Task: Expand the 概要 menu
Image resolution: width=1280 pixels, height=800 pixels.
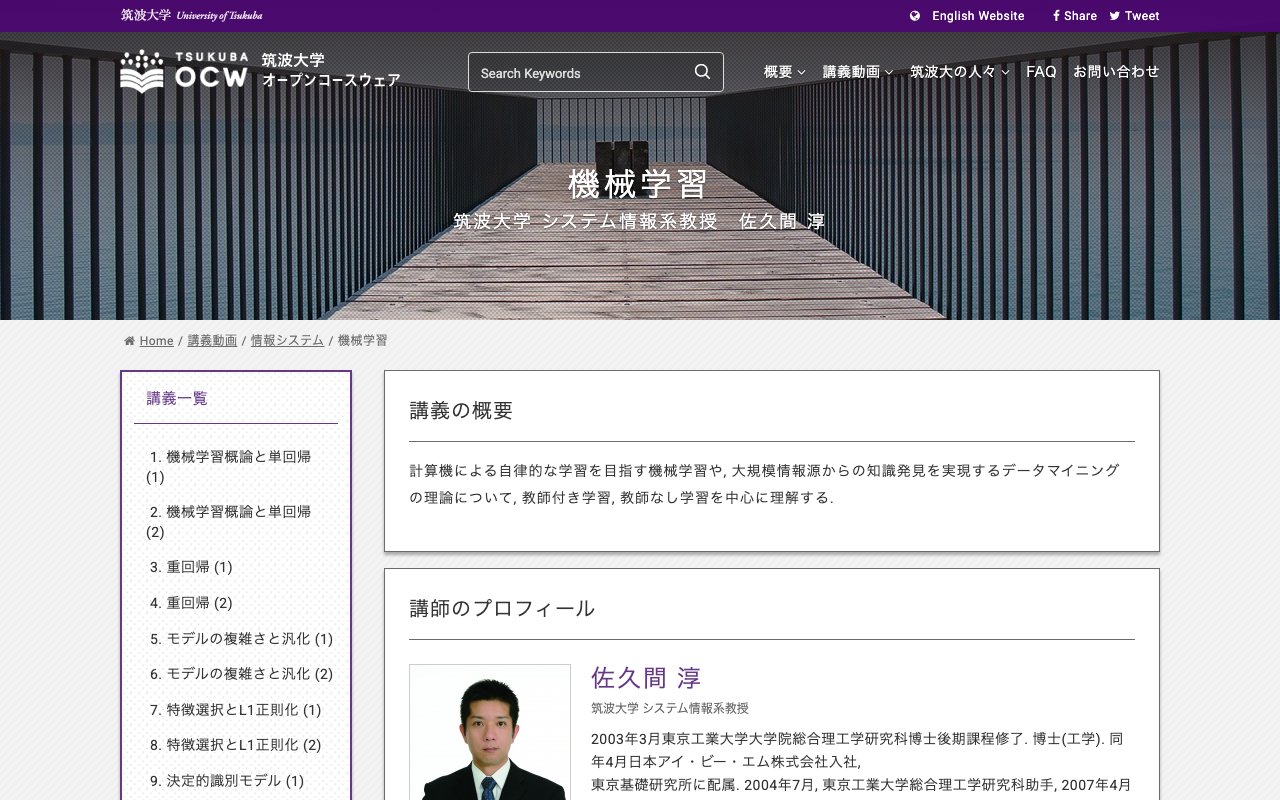Action: pos(784,72)
